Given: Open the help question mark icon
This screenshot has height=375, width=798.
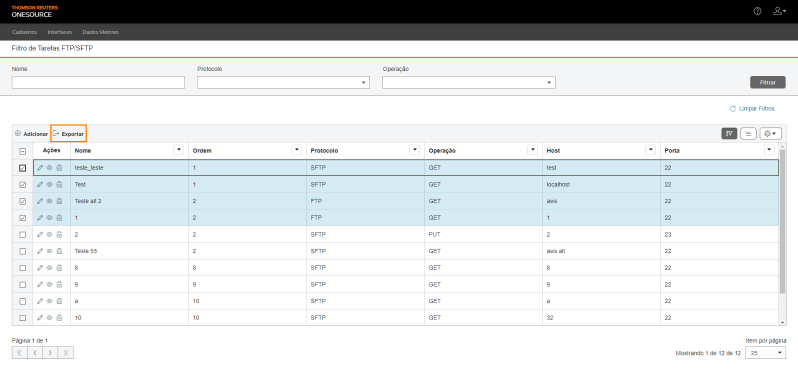Looking at the screenshot, I should (757, 11).
